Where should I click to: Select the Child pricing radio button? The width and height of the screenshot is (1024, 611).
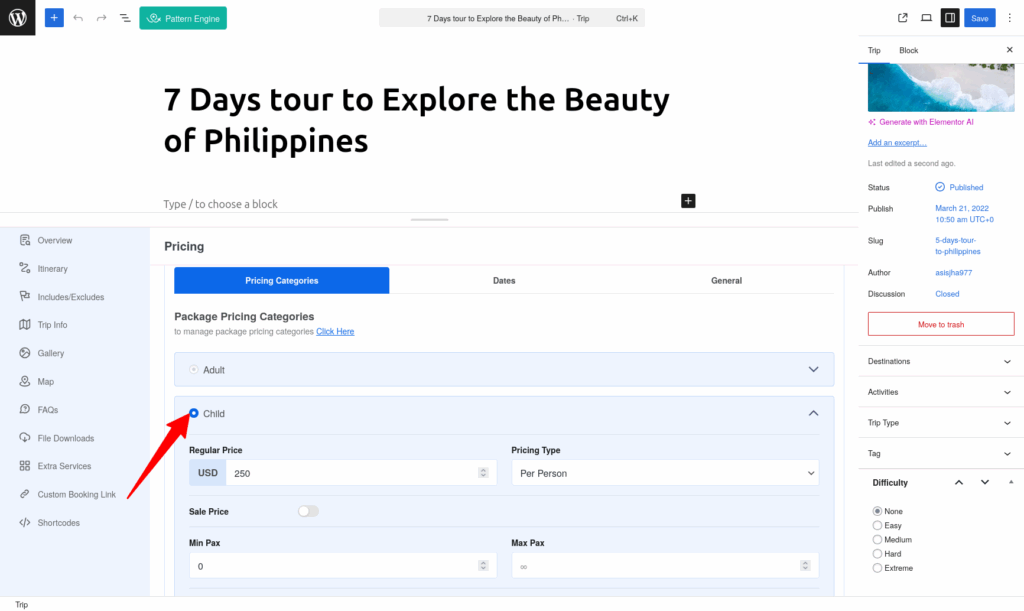click(x=194, y=413)
